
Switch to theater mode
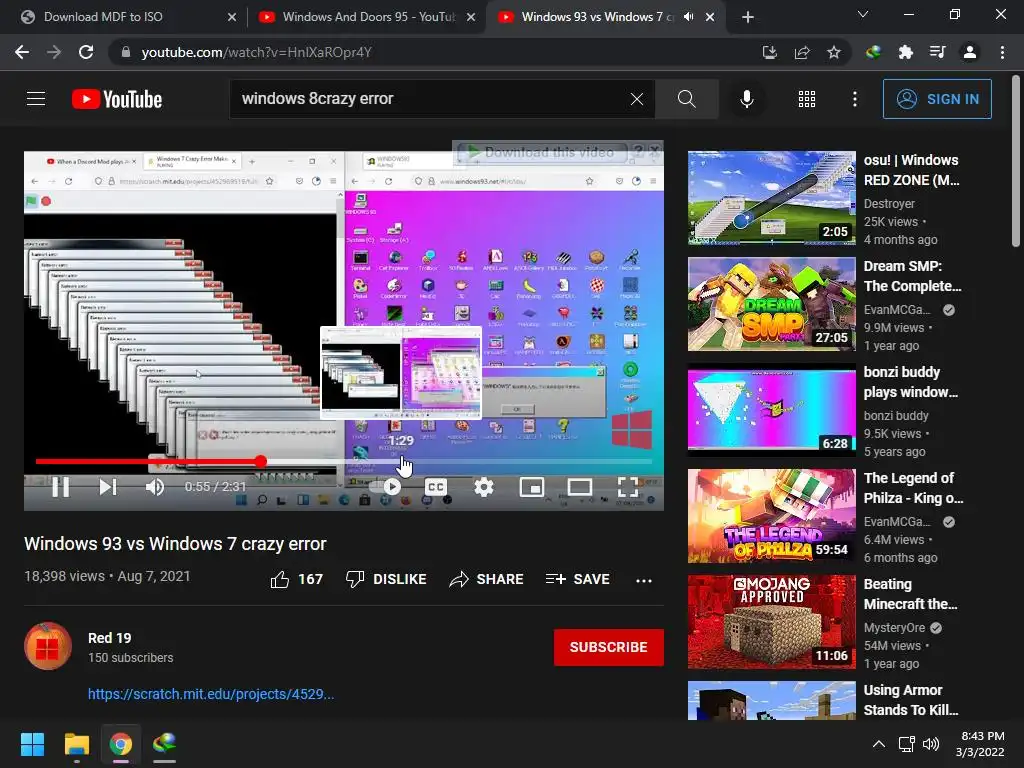579,487
